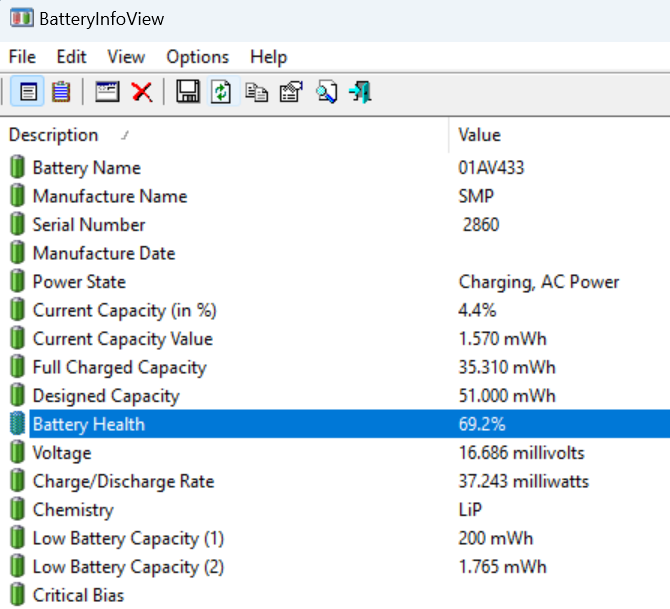Click battery icon beside Designed Capacity
The height and width of the screenshot is (609, 670).
click(17, 395)
